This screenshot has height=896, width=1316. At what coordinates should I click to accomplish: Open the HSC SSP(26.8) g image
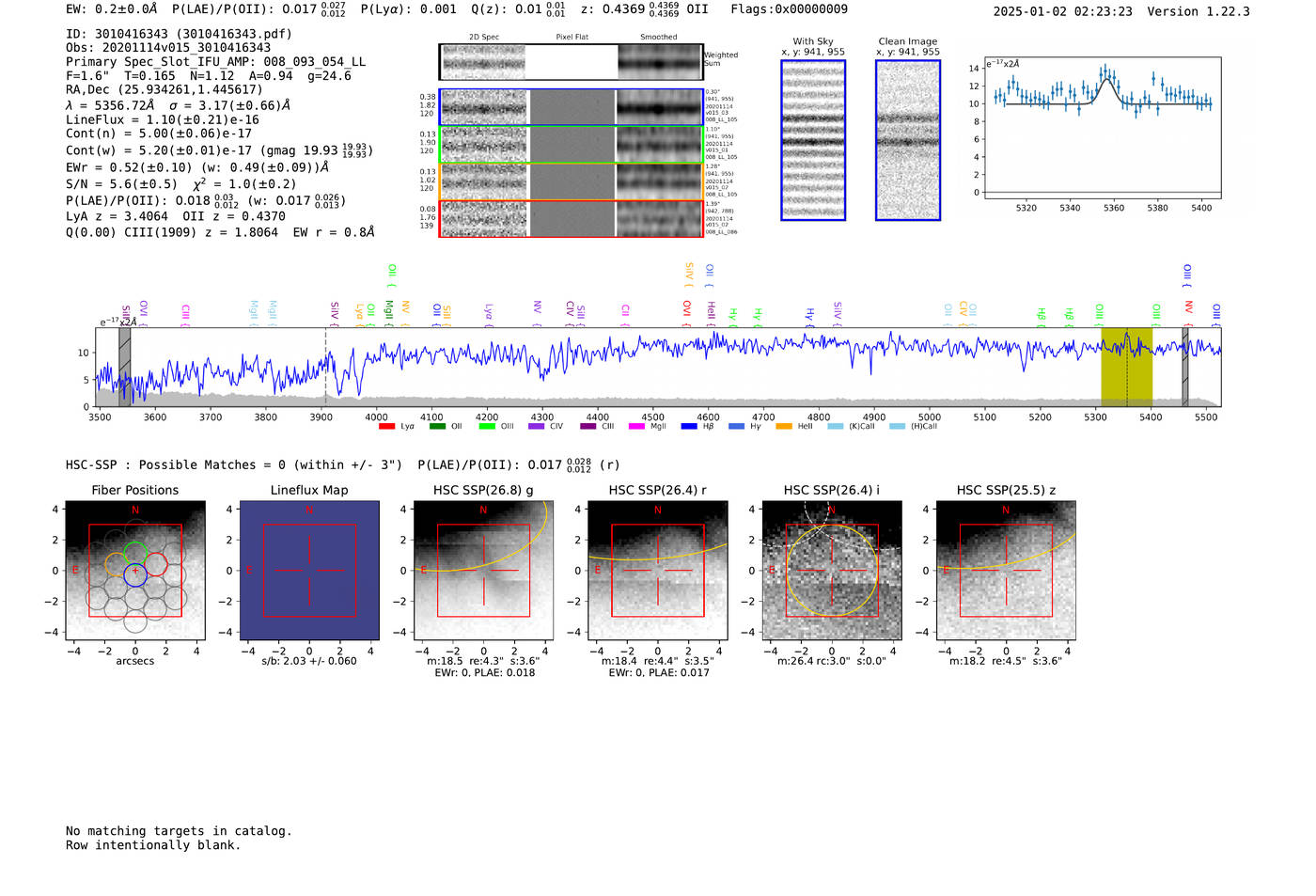coord(483,571)
